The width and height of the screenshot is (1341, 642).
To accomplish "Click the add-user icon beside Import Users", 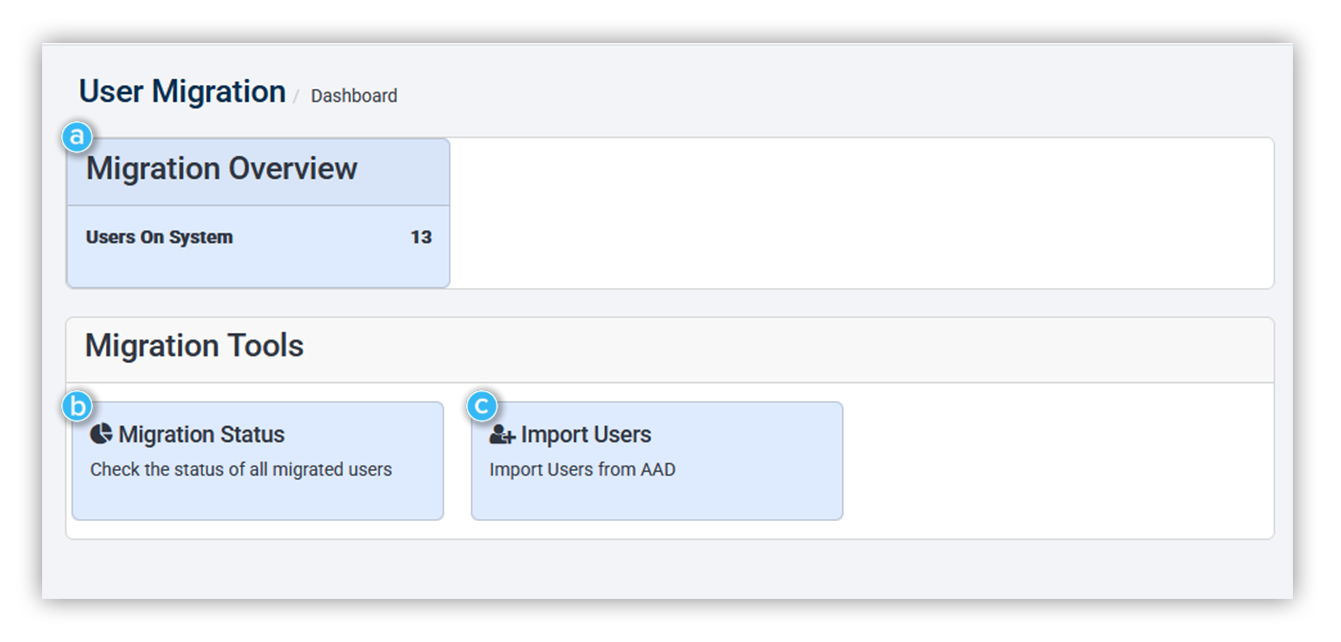I will click(502, 435).
